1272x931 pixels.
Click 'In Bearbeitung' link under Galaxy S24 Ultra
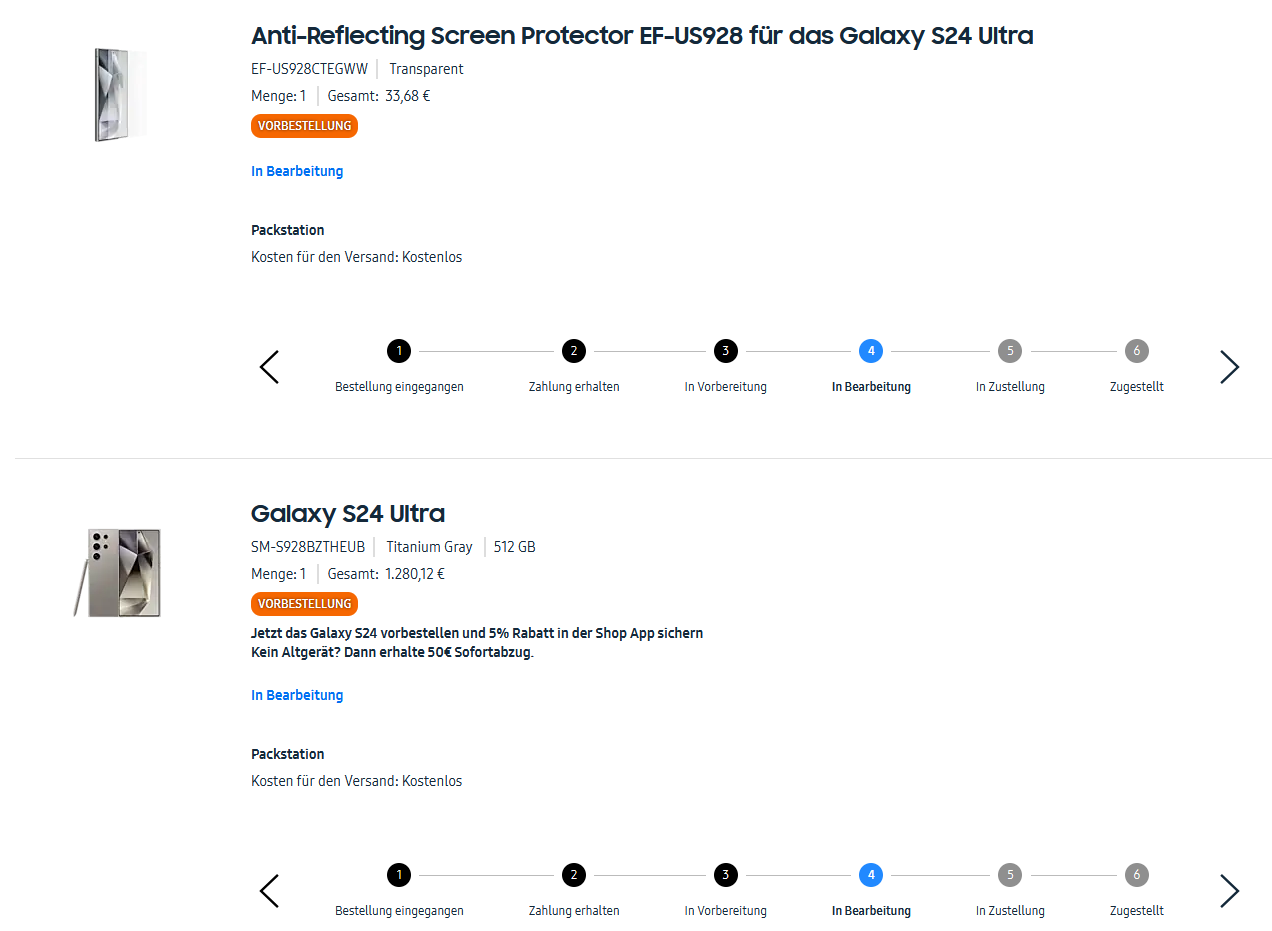click(x=297, y=695)
